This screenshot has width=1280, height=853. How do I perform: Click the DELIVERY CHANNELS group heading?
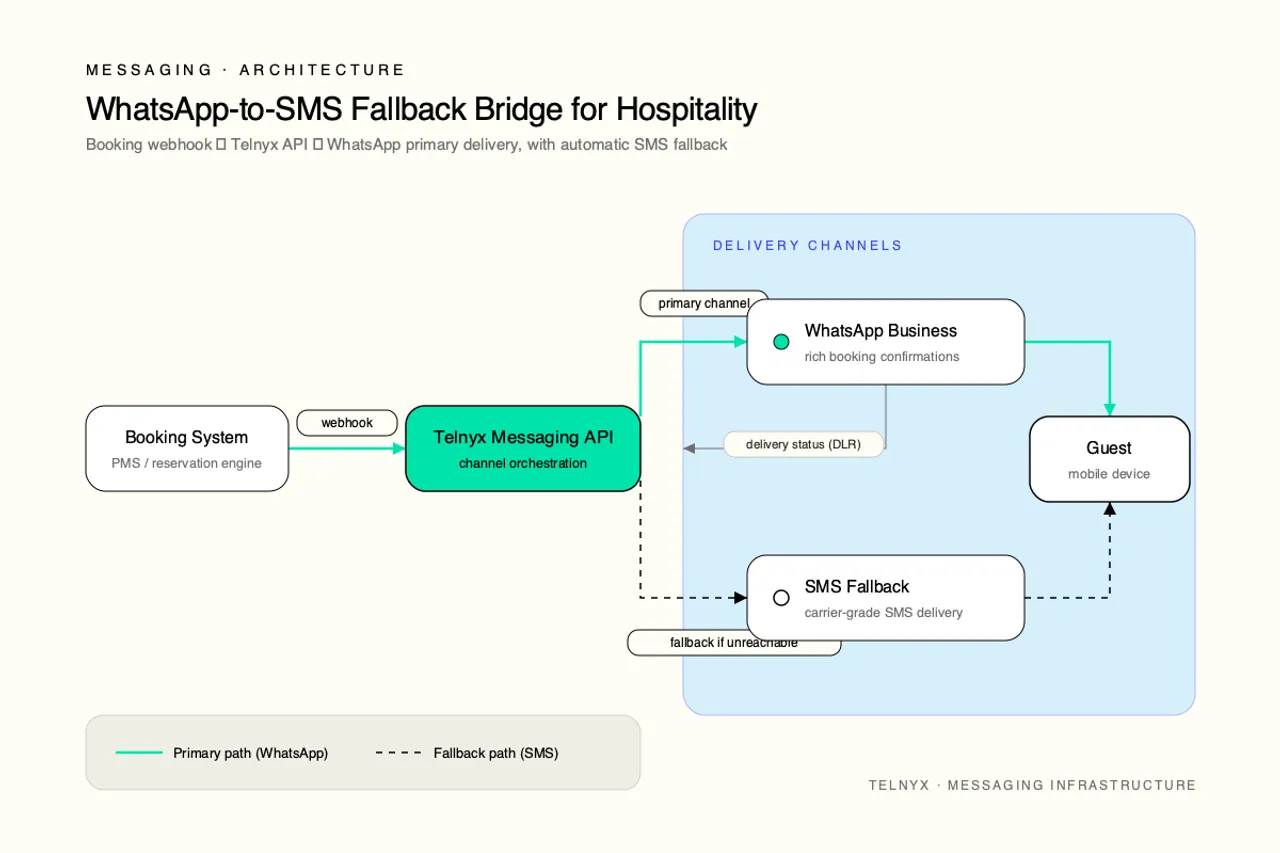click(808, 245)
